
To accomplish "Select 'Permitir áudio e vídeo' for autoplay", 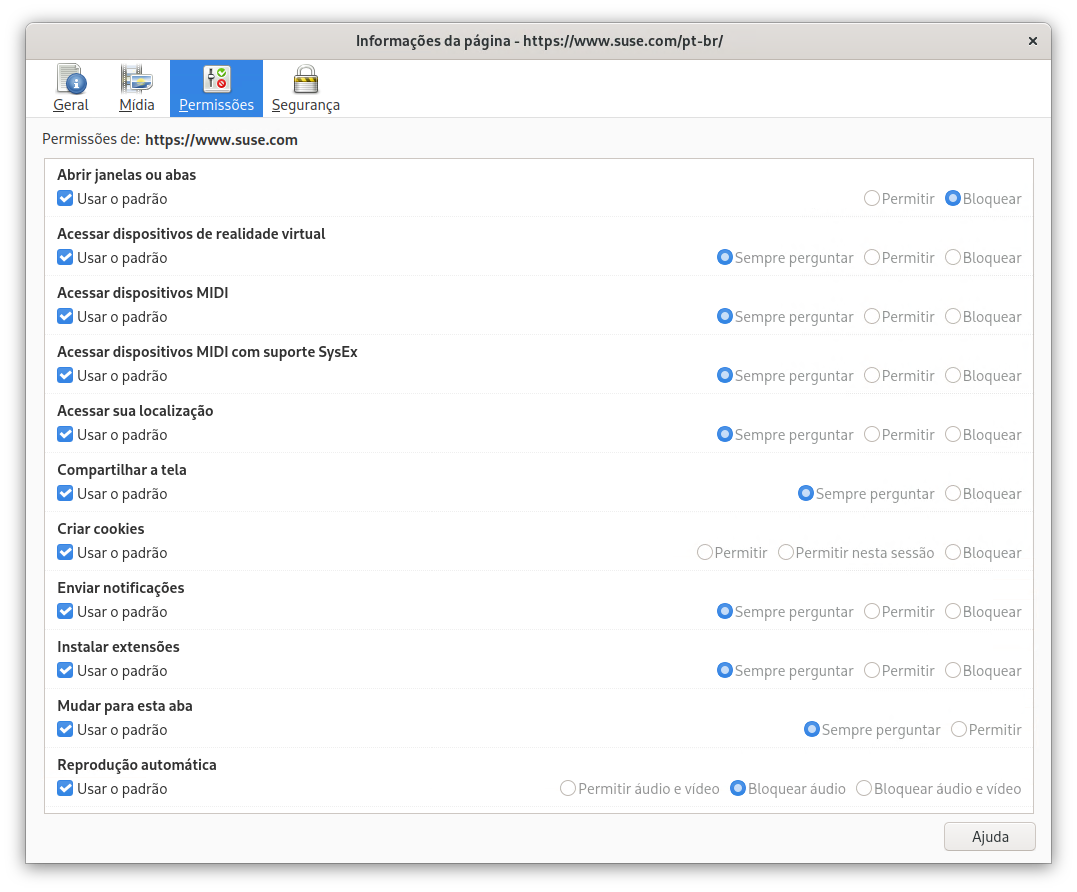I will click(x=568, y=789).
